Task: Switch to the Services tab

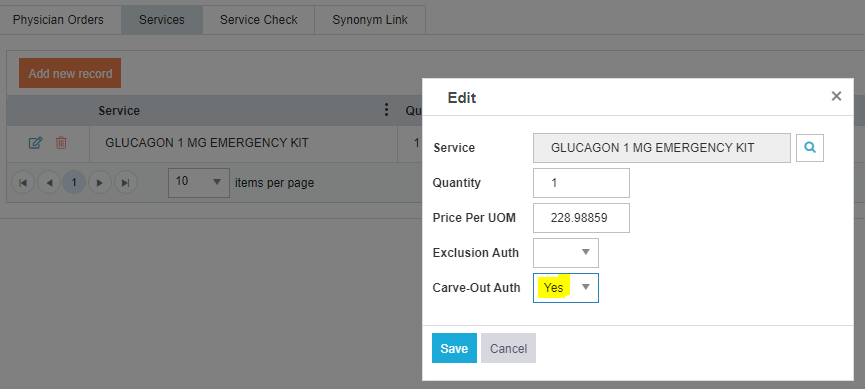Action: click(x=162, y=20)
